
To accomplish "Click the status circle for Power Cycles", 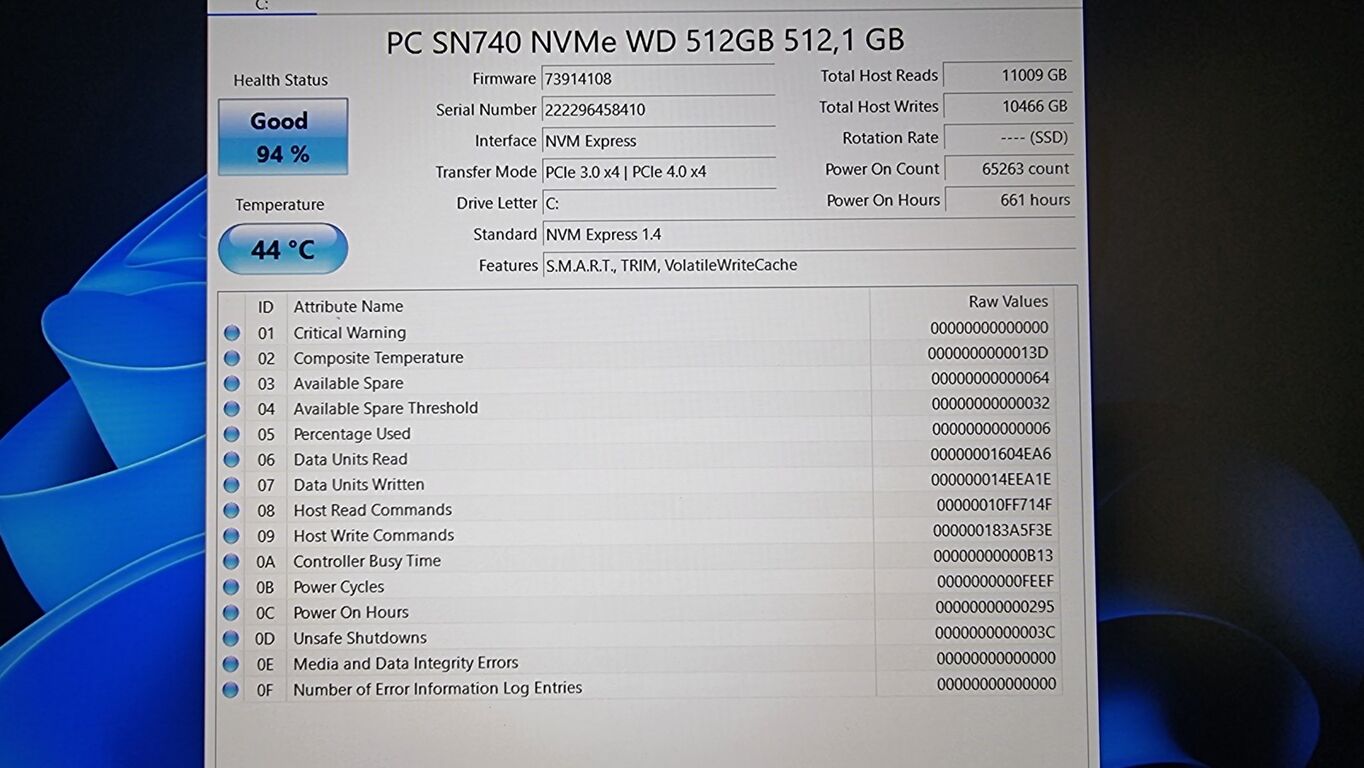I will [232, 587].
